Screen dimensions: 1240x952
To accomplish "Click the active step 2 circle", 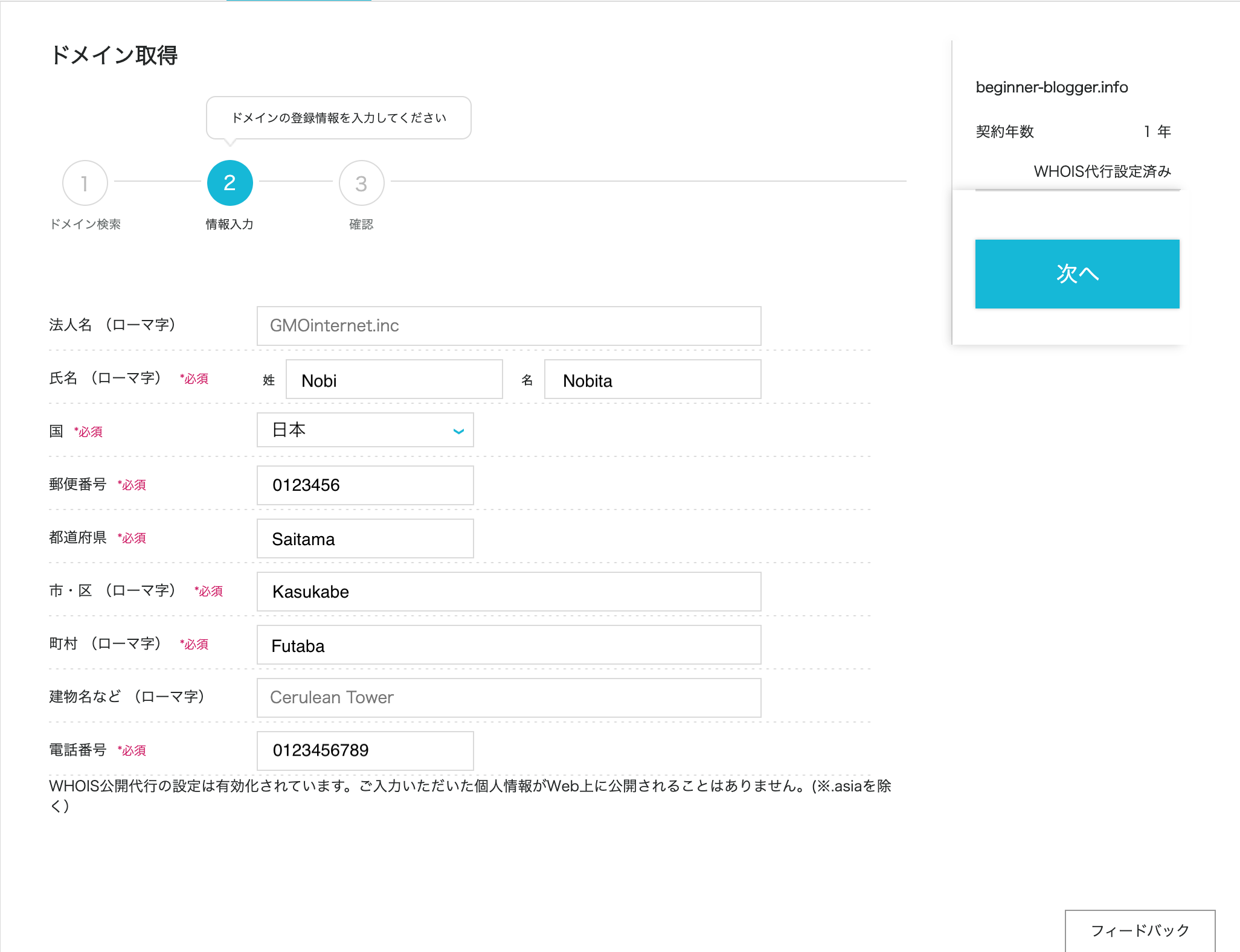I will [230, 183].
